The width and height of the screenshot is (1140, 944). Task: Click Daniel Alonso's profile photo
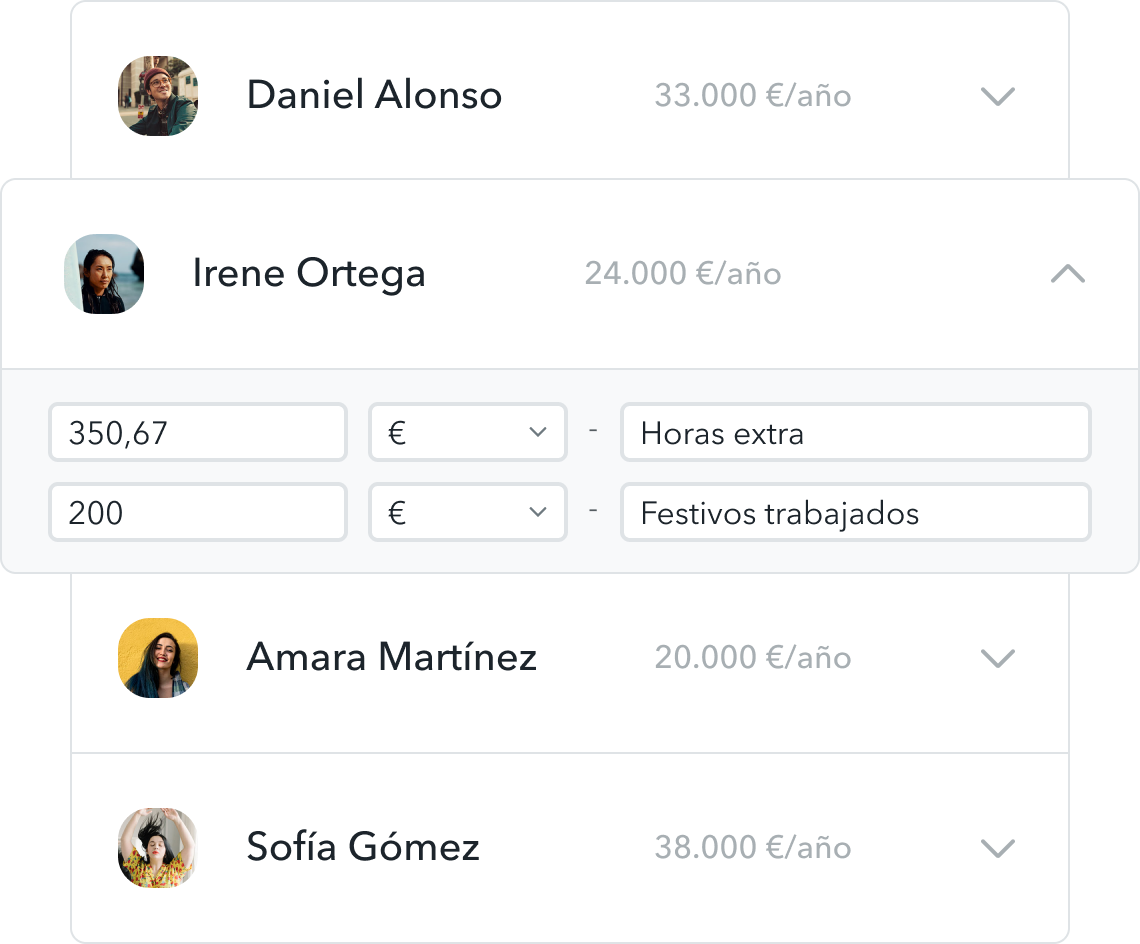tap(158, 96)
